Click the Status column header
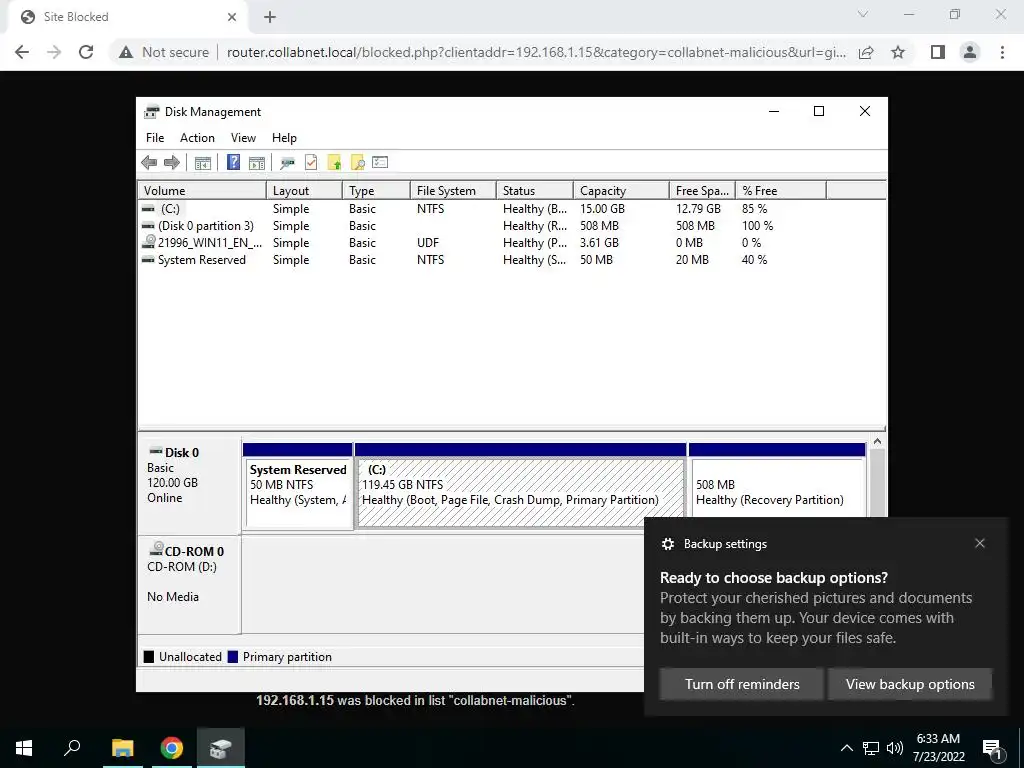This screenshot has width=1024, height=768. coord(535,191)
